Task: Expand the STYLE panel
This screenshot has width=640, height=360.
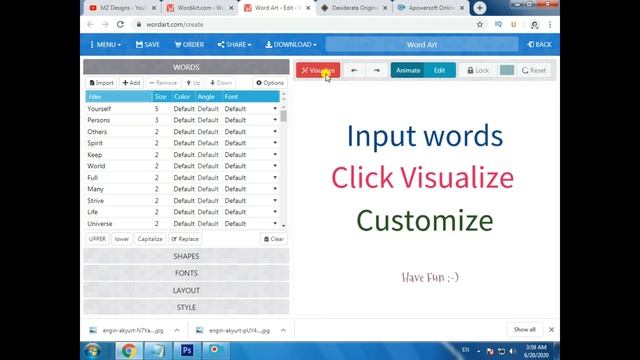Action: pyautogui.click(x=186, y=307)
